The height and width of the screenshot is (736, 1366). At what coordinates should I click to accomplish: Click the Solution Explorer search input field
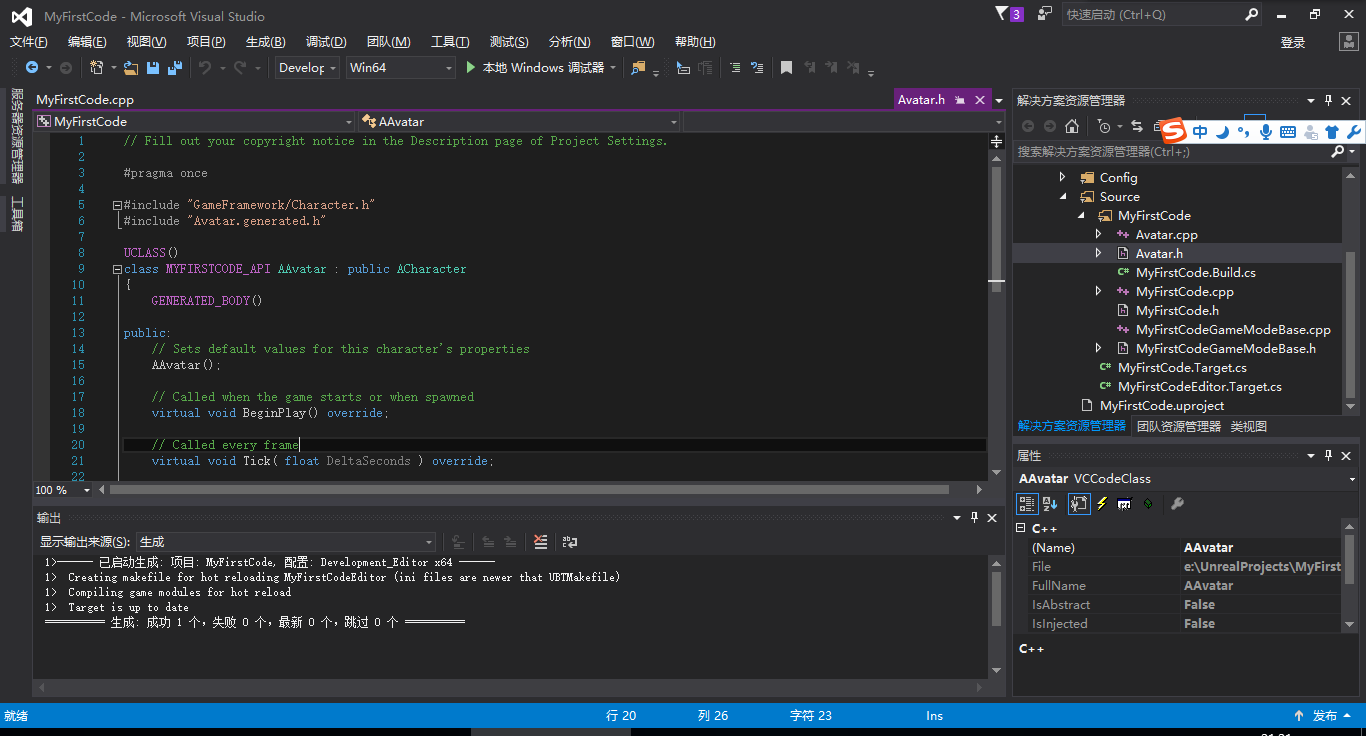tap(1171, 152)
